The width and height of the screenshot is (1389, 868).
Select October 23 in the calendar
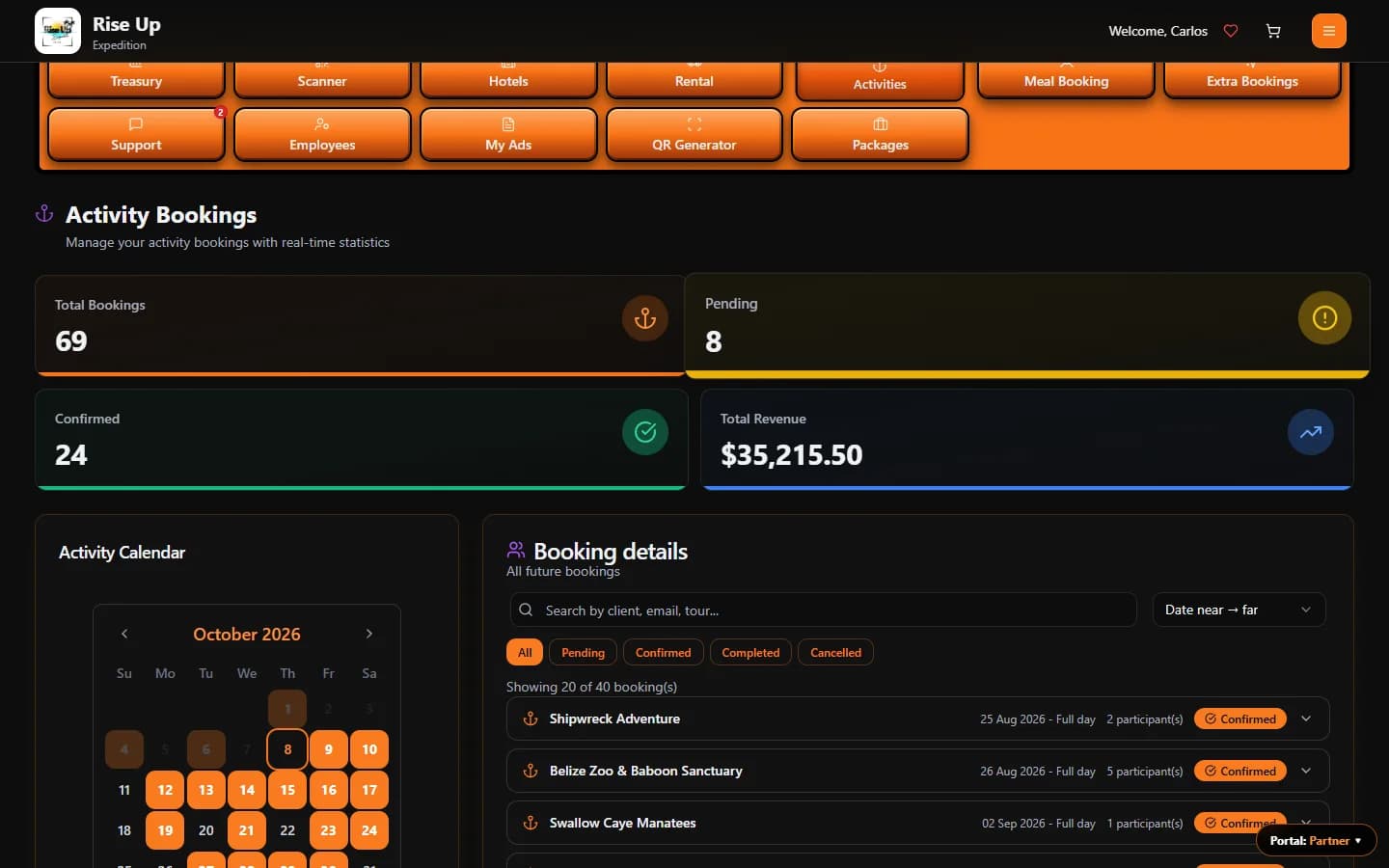pos(329,830)
